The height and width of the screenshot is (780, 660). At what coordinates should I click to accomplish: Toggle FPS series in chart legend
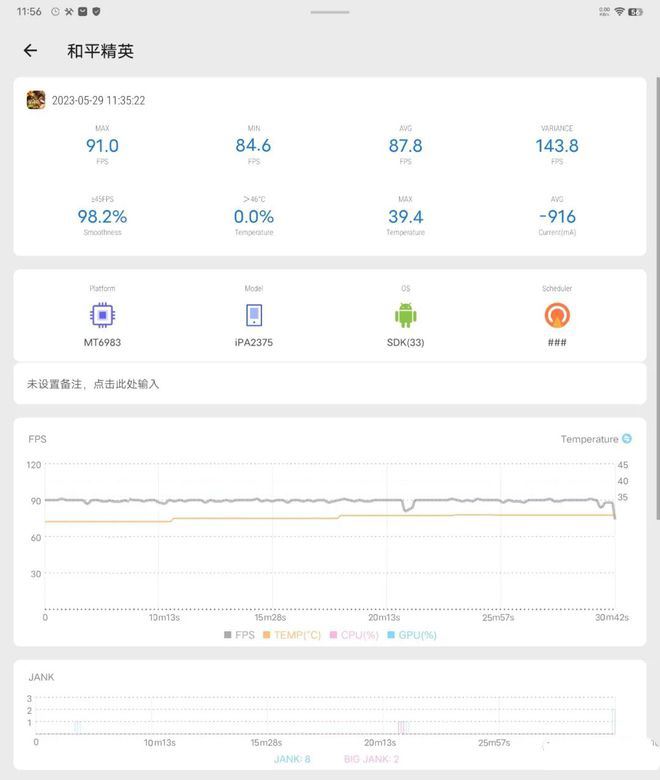tap(238, 635)
